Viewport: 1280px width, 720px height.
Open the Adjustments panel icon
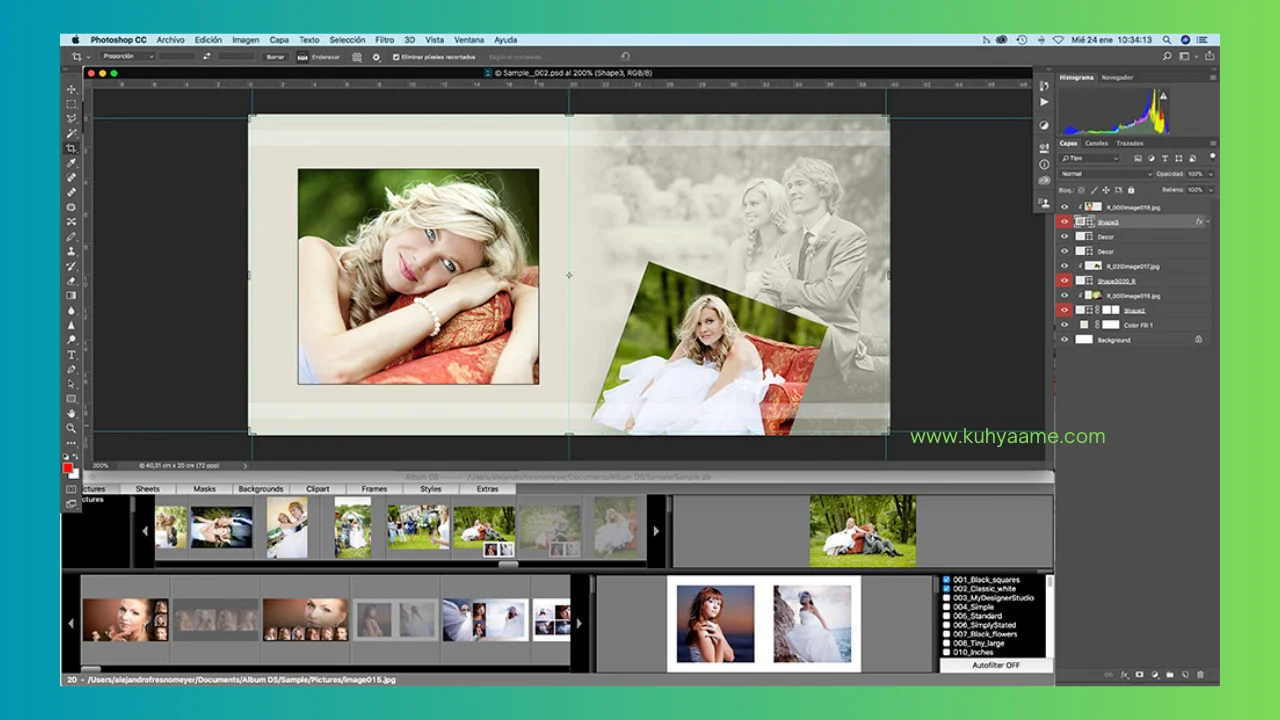click(x=1044, y=126)
